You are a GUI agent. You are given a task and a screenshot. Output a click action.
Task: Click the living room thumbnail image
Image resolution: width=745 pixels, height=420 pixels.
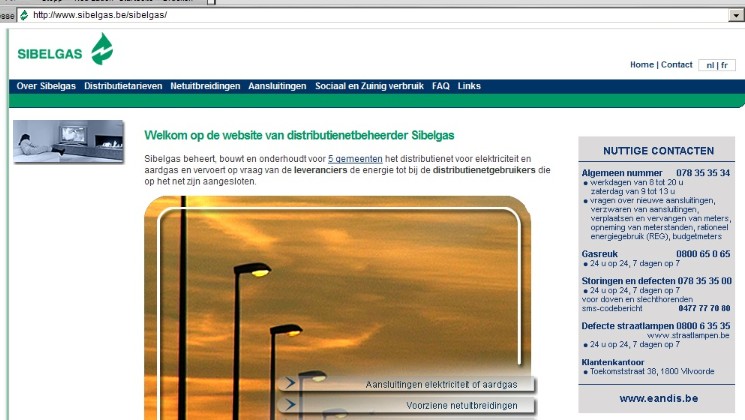[x=68, y=141]
